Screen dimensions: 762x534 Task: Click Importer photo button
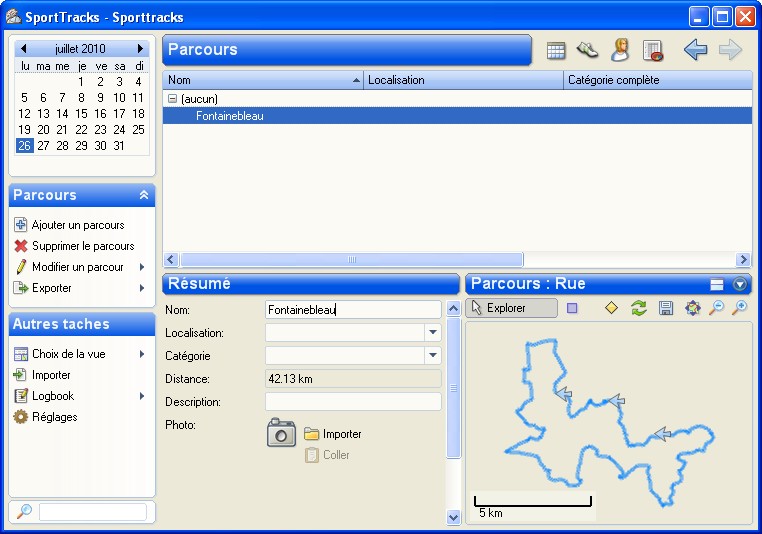point(333,434)
